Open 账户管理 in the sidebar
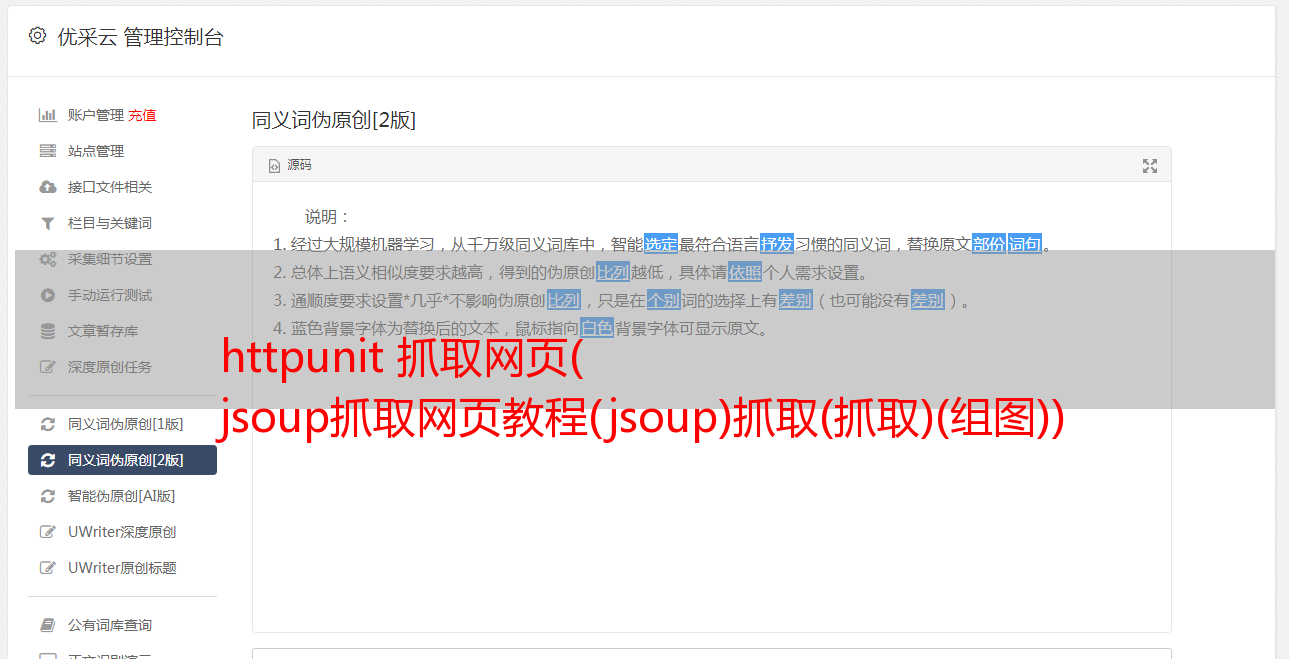The height and width of the screenshot is (659, 1289). point(96,115)
